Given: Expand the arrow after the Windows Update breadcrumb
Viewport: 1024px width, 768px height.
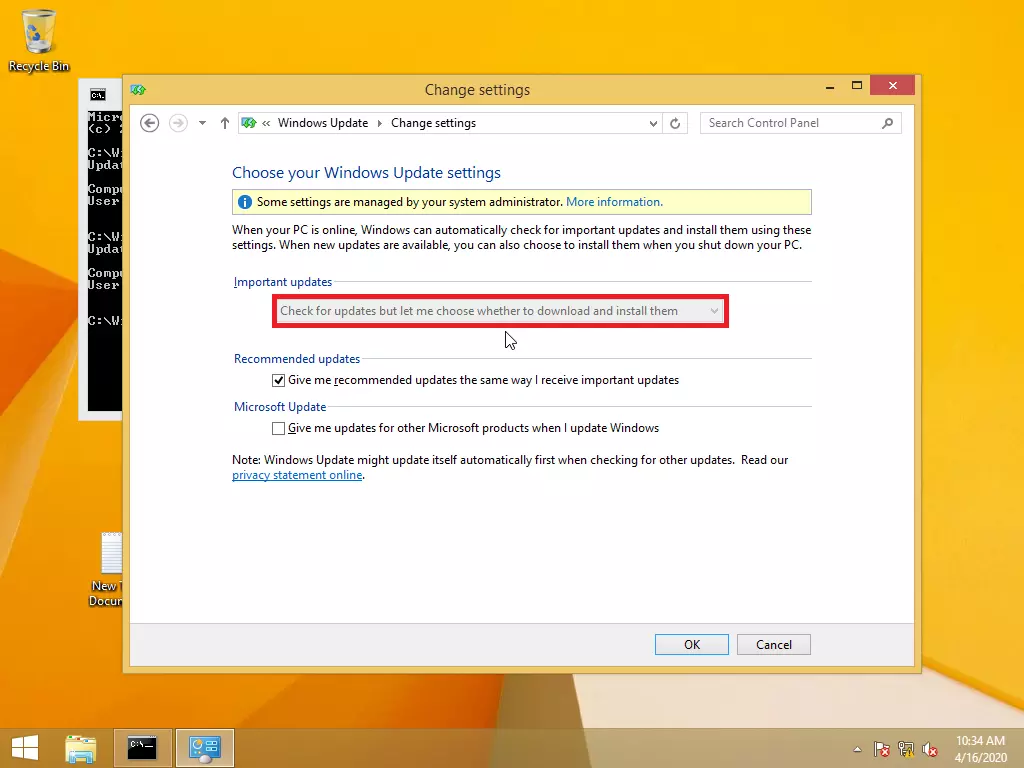Looking at the screenshot, I should [x=379, y=123].
